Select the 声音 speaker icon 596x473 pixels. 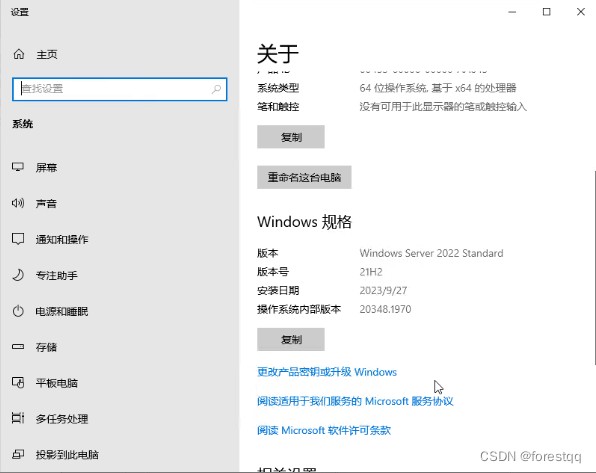pos(18,203)
